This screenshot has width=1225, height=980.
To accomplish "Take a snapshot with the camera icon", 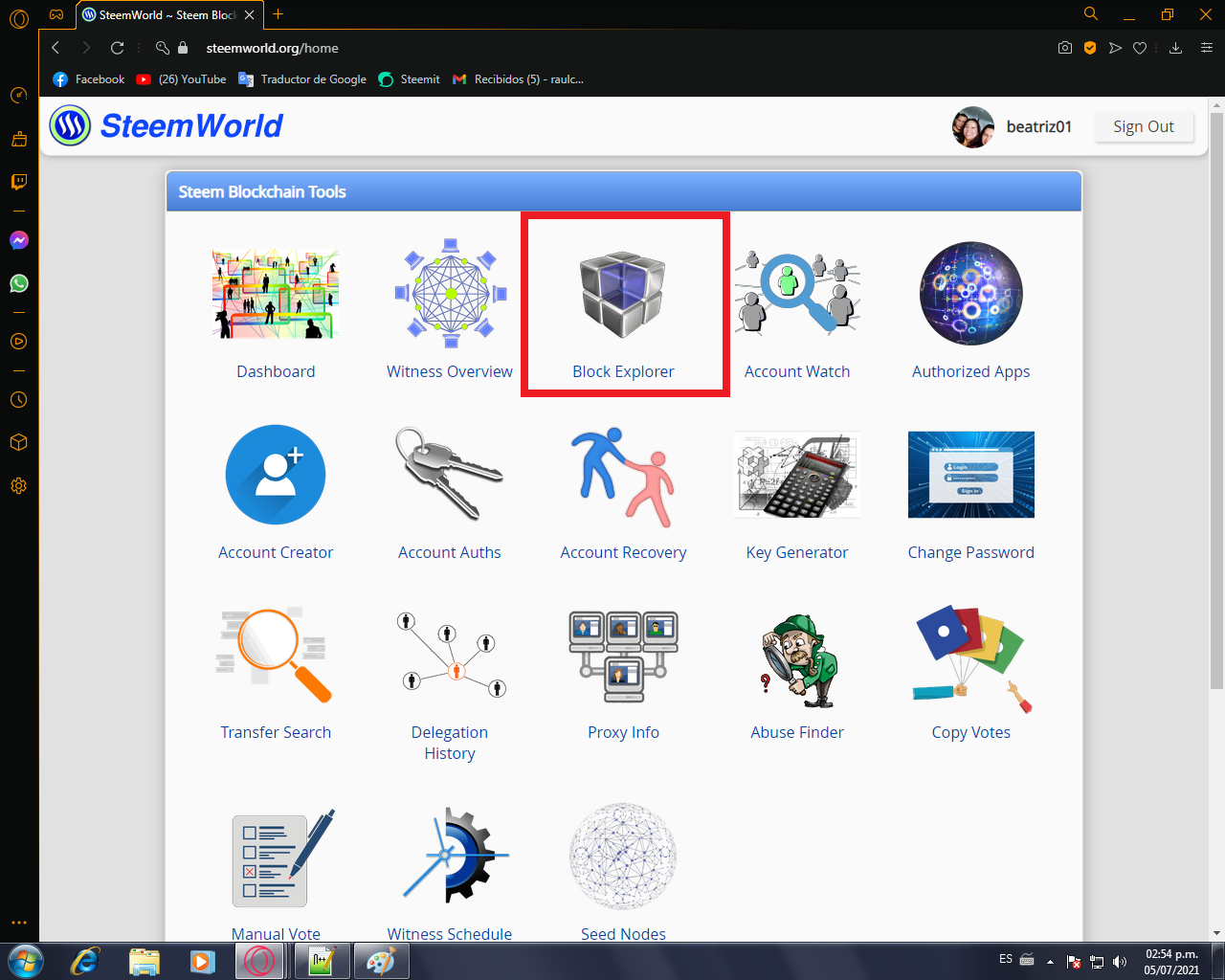I will [x=1064, y=48].
